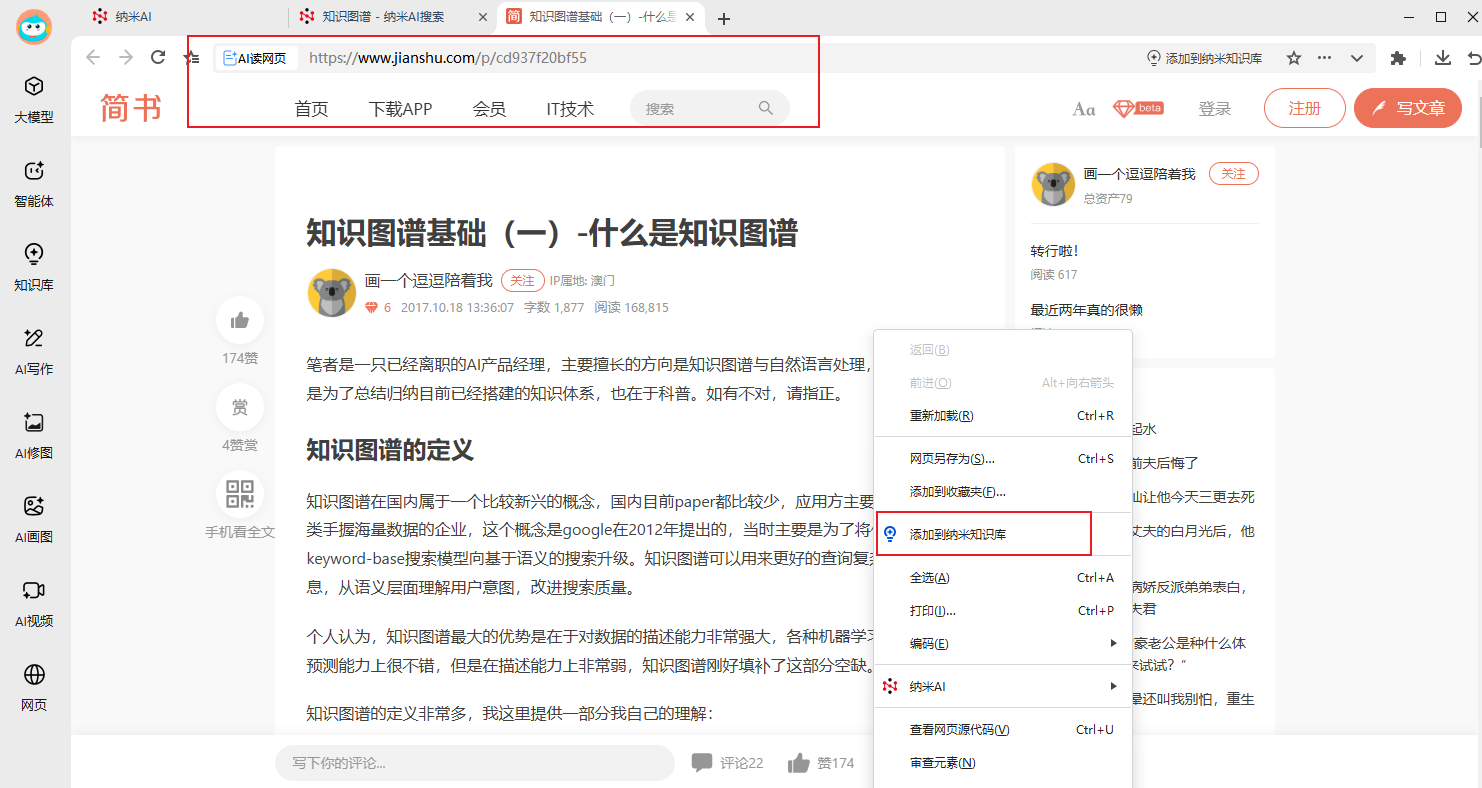Go to 首页 in the site navigation
The height and width of the screenshot is (788, 1482).
[311, 109]
